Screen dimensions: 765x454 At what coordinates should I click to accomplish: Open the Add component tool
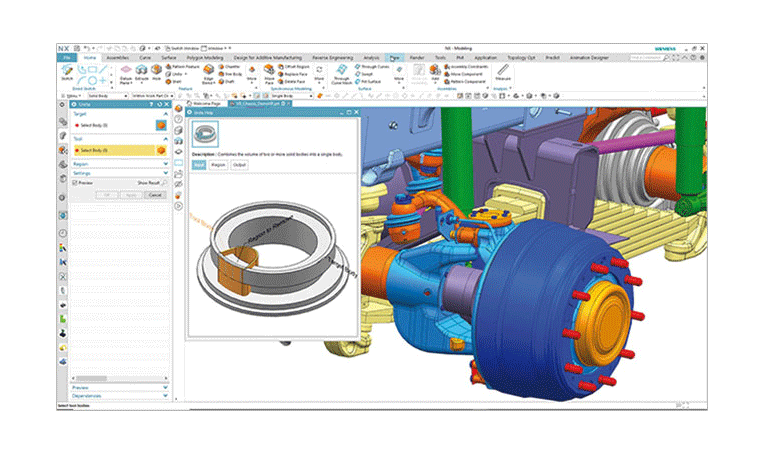click(435, 73)
